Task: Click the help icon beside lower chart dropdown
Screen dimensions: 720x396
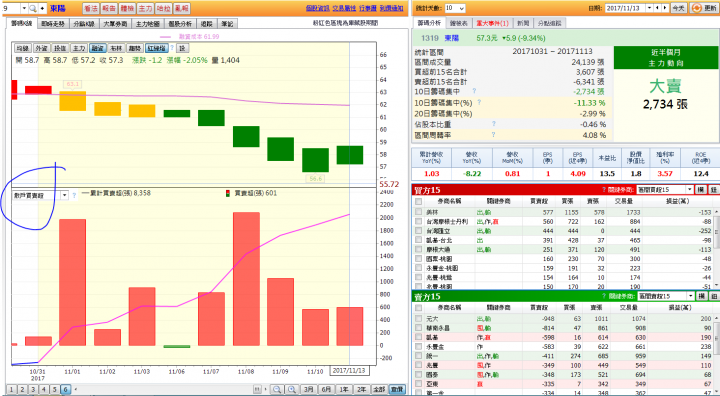Action: point(74,195)
